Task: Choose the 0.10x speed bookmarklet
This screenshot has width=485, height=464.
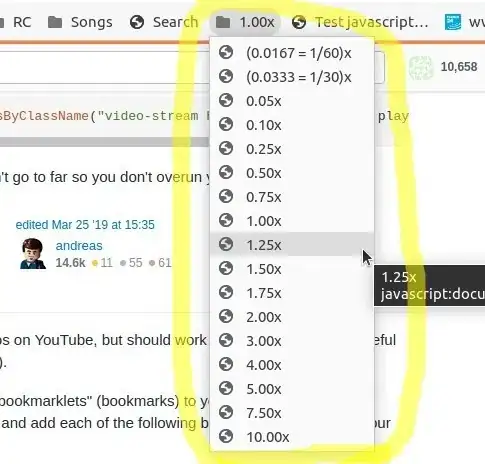Action: coord(292,125)
